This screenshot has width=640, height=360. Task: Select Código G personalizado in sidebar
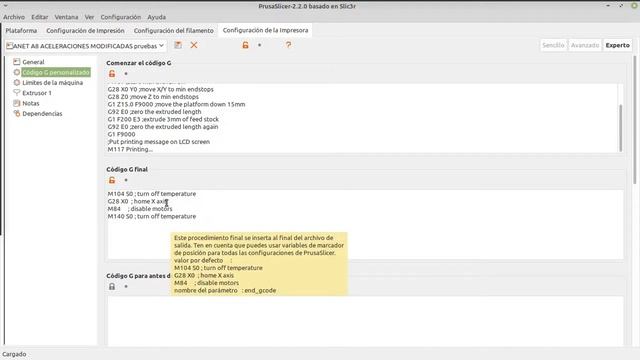(56, 72)
